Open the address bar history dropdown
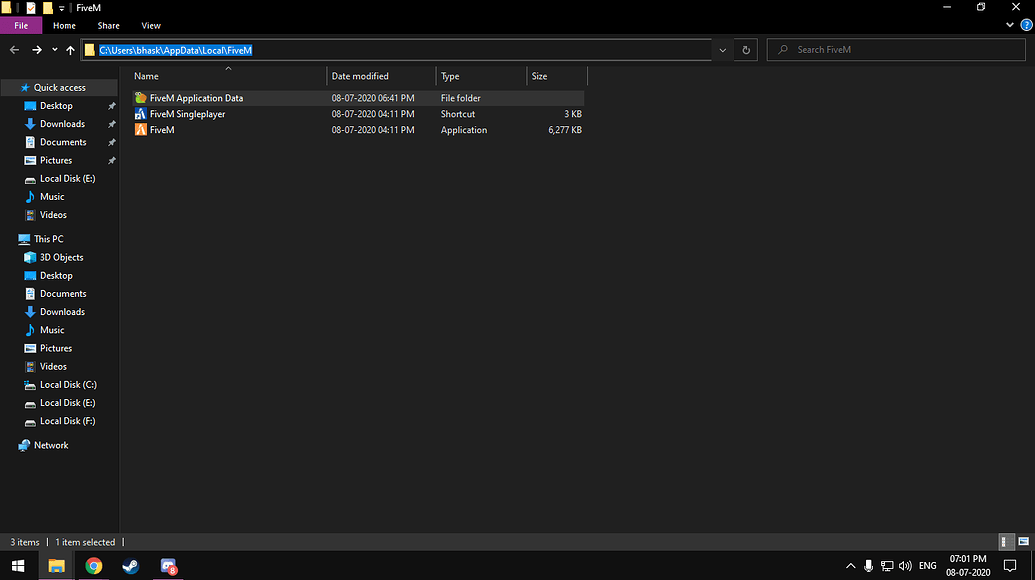1035x580 pixels. (722, 49)
